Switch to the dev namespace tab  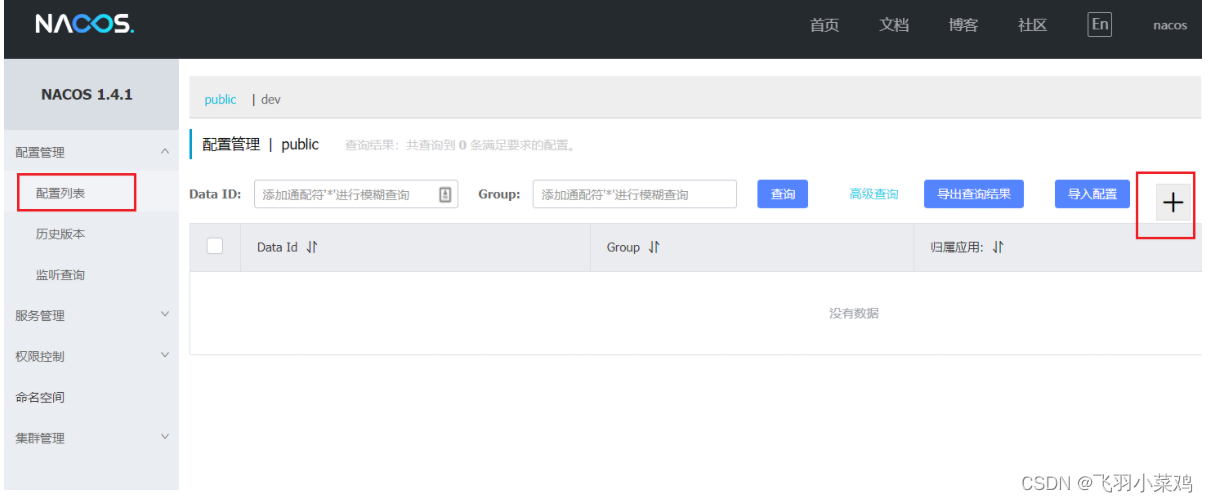tap(271, 100)
